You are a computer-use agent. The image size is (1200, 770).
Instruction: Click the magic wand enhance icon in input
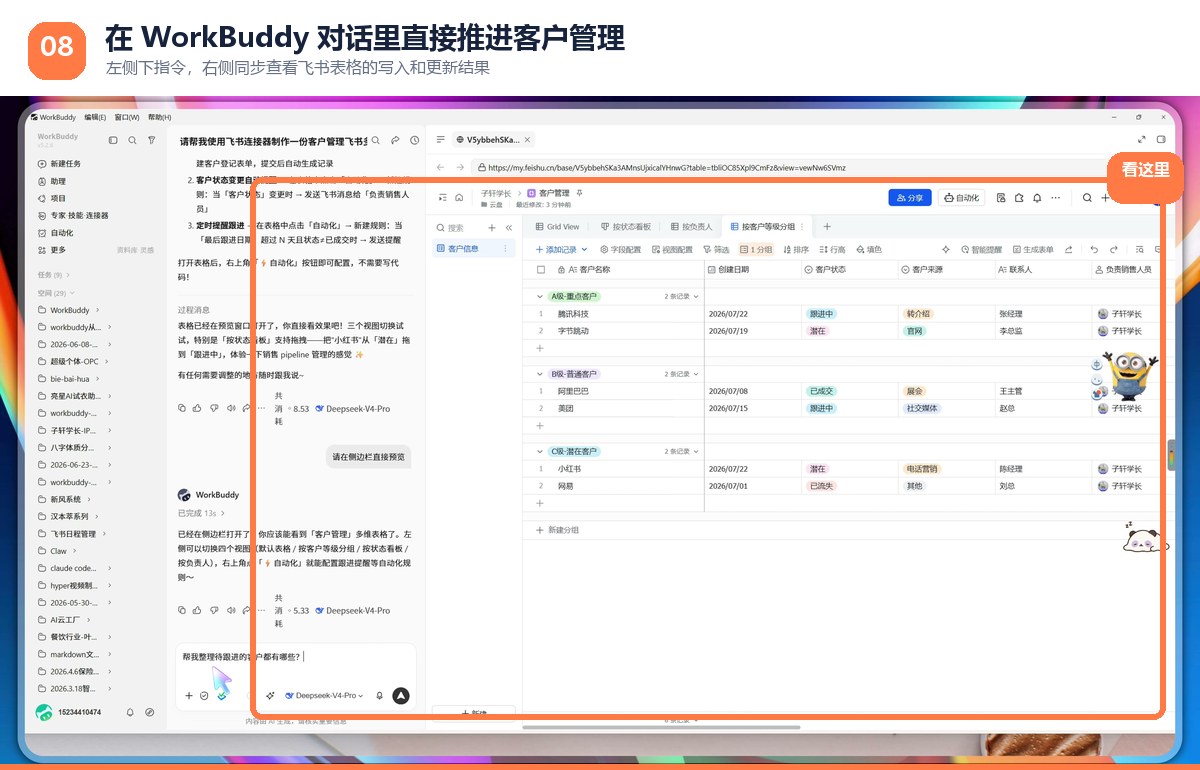[x=270, y=695]
